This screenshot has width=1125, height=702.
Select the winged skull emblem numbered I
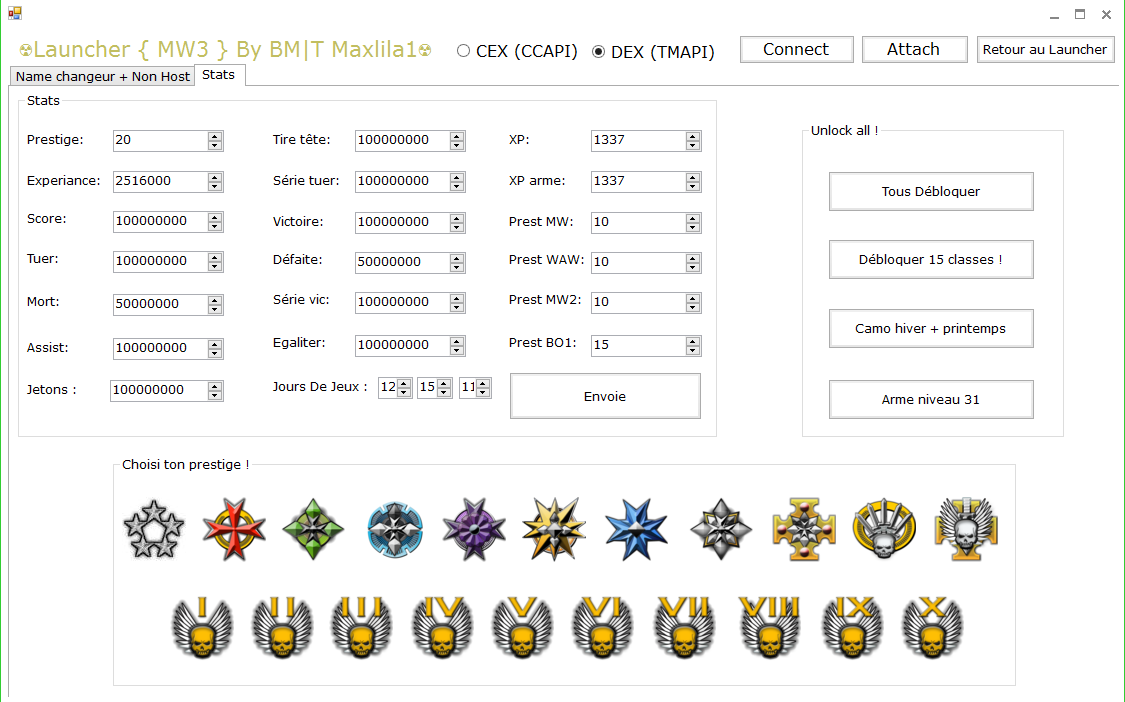(x=202, y=627)
